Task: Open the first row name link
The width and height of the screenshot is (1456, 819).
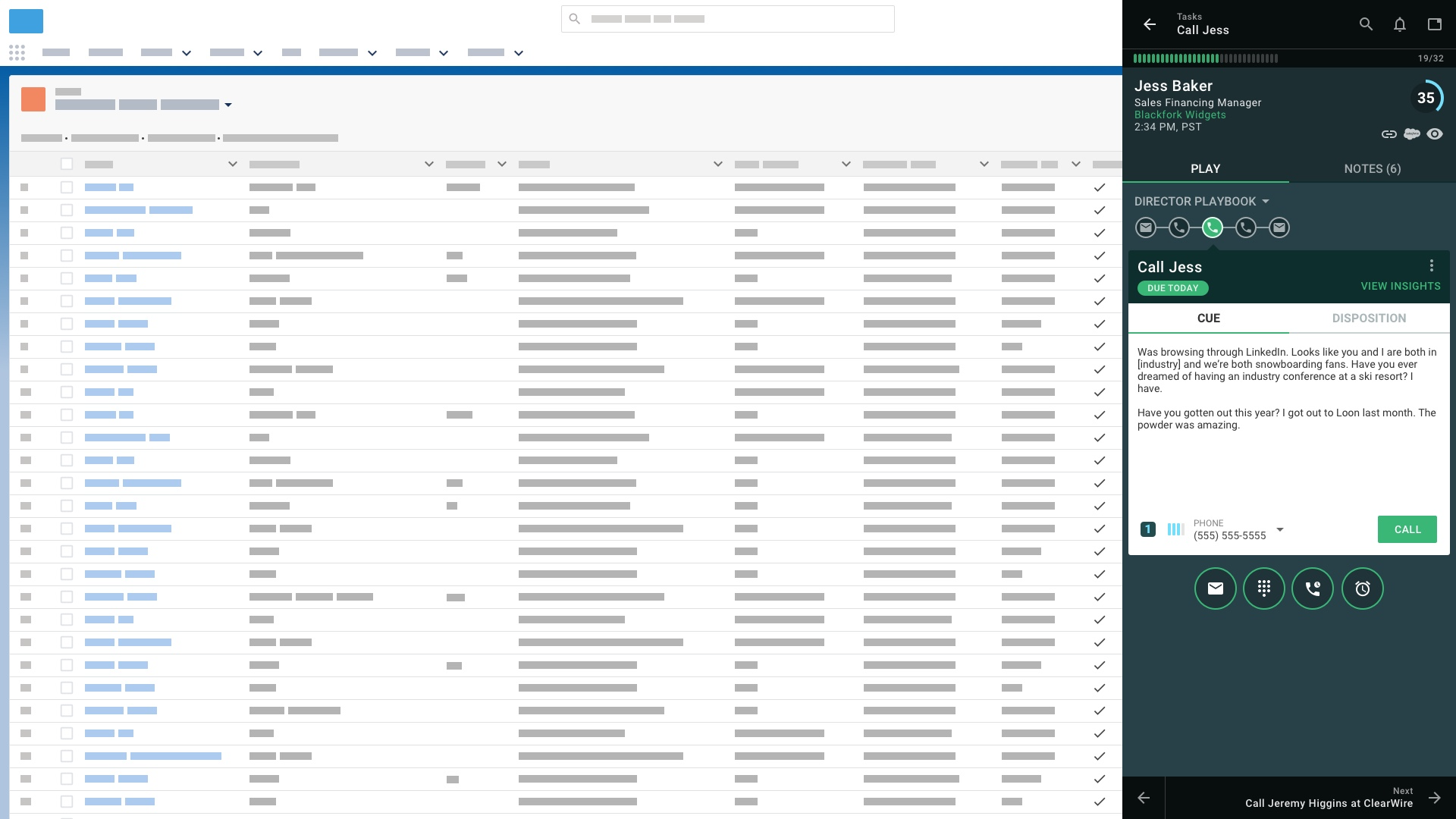Action: (109, 187)
